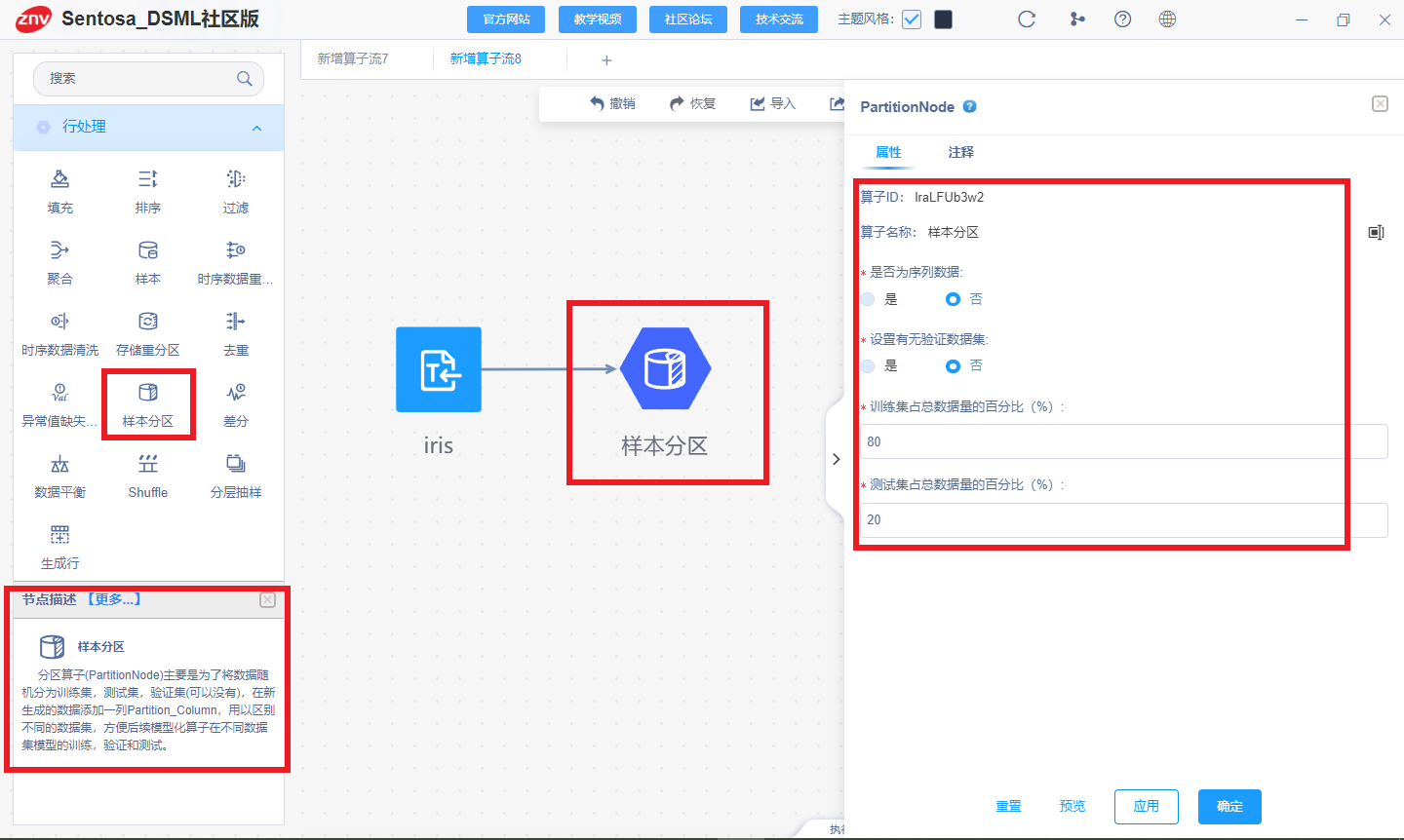Image resolution: width=1404 pixels, height=840 pixels.
Task: Add a new operator flow tab
Action: (x=606, y=60)
